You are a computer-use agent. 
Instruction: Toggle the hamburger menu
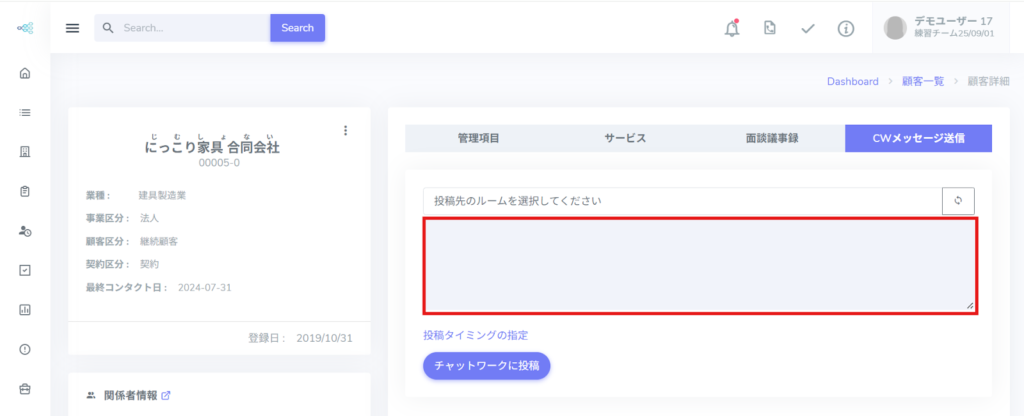pyautogui.click(x=72, y=28)
